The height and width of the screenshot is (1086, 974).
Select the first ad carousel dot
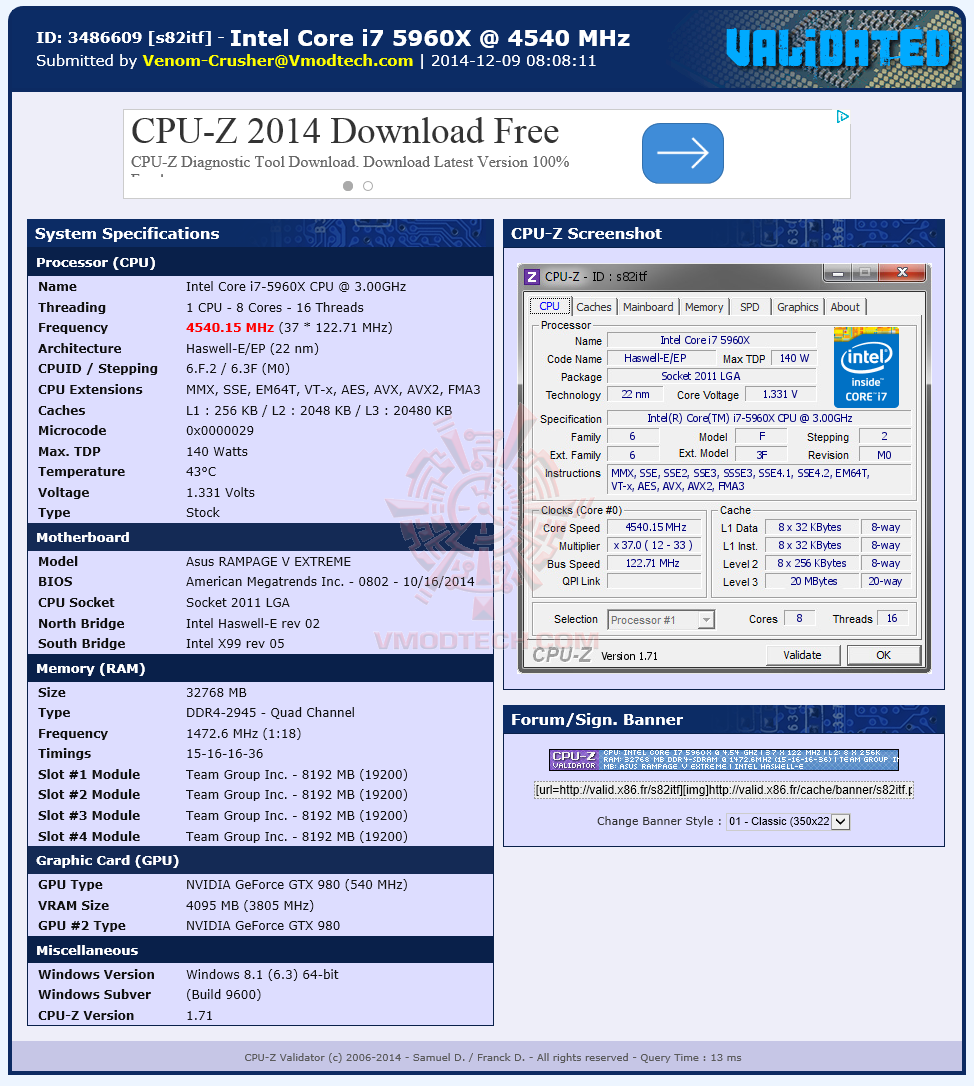coord(348,186)
